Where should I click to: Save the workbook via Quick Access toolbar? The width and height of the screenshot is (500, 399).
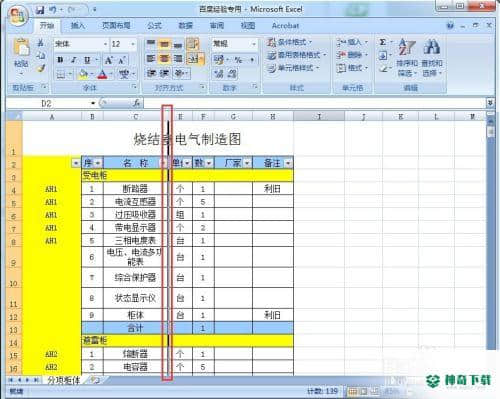pos(40,10)
